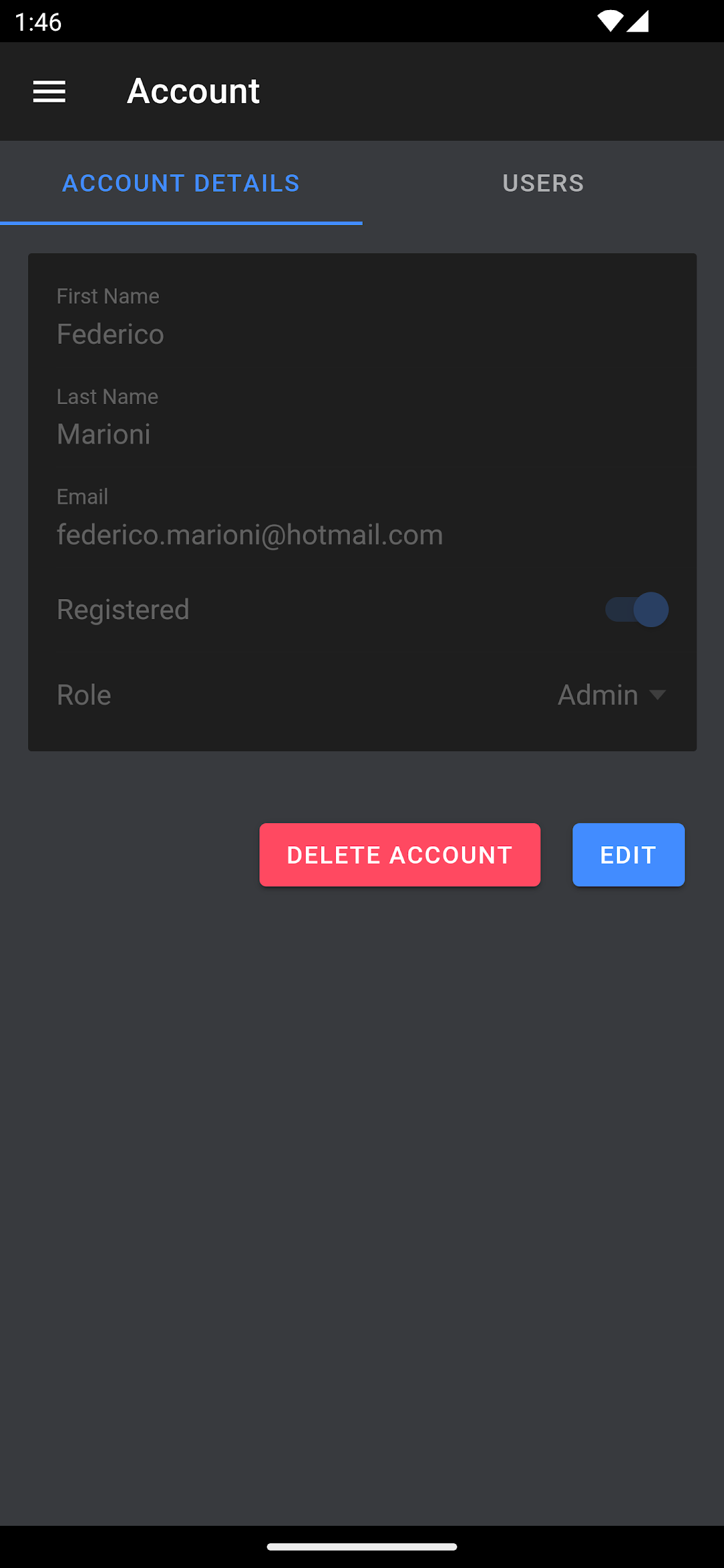The height and width of the screenshot is (1568, 724).
Task: Click the Role row label
Action: coord(84,695)
